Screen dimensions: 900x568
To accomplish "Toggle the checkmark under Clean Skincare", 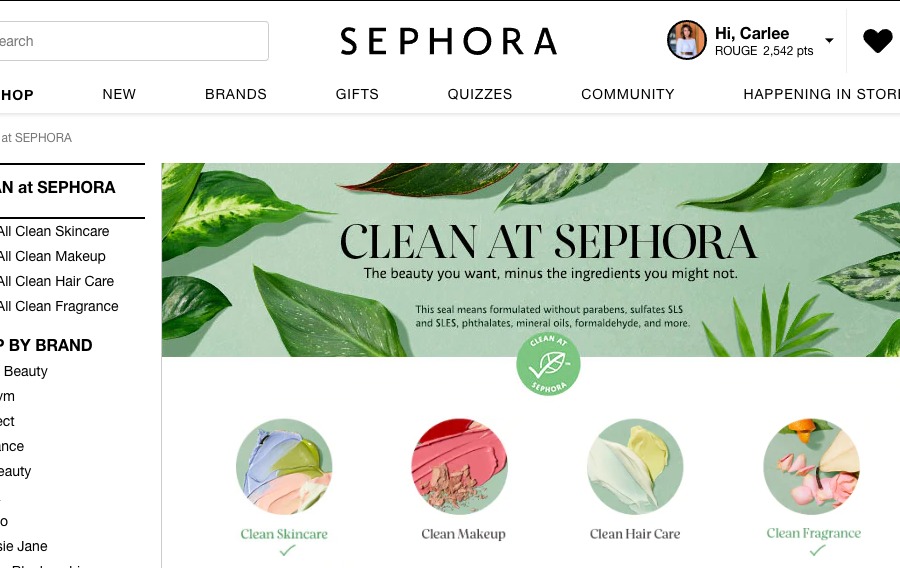I will (287, 551).
